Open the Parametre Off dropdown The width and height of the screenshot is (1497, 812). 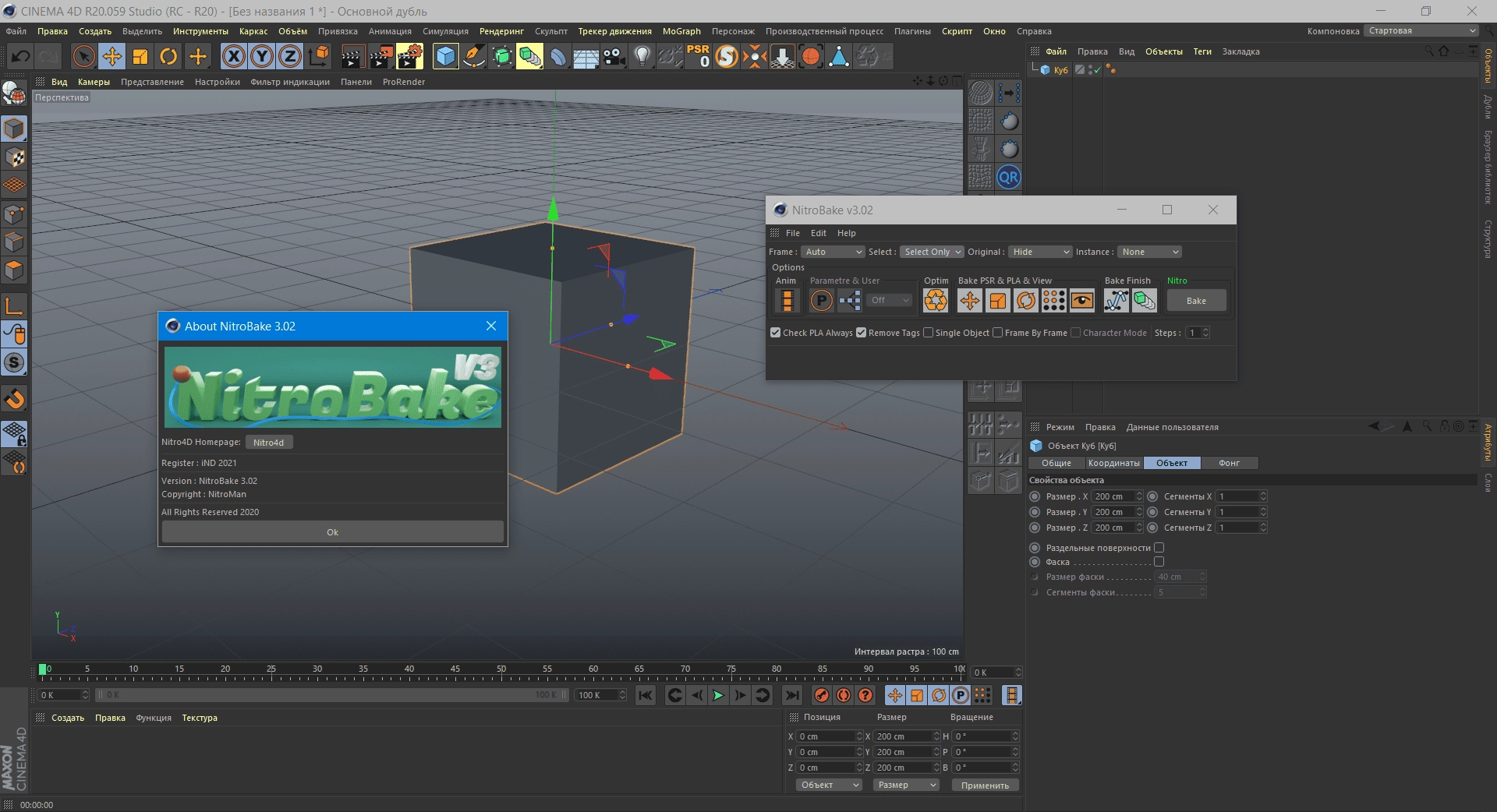tap(889, 300)
